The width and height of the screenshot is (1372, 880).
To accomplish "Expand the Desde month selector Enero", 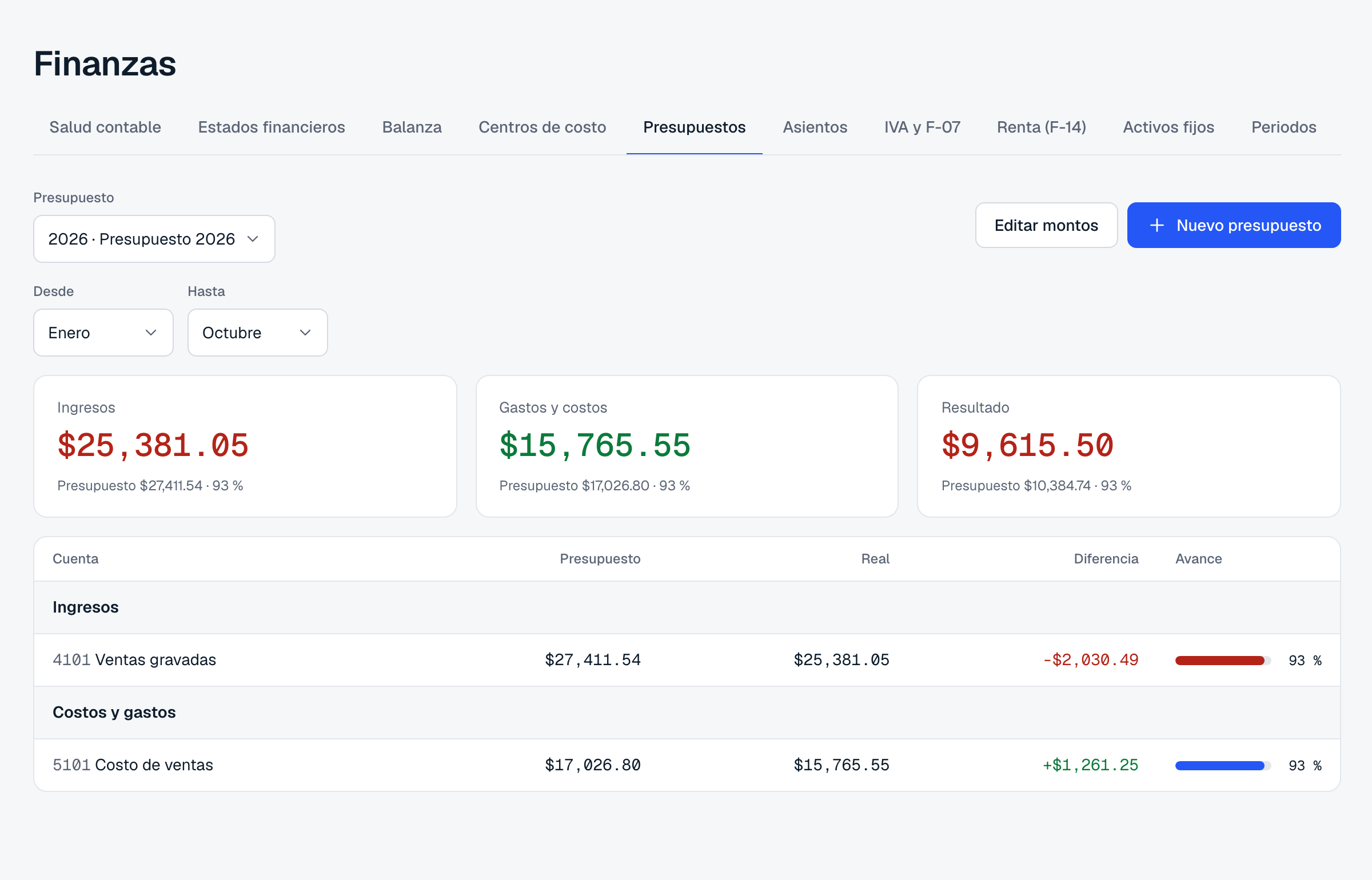I will pyautogui.click(x=103, y=333).
